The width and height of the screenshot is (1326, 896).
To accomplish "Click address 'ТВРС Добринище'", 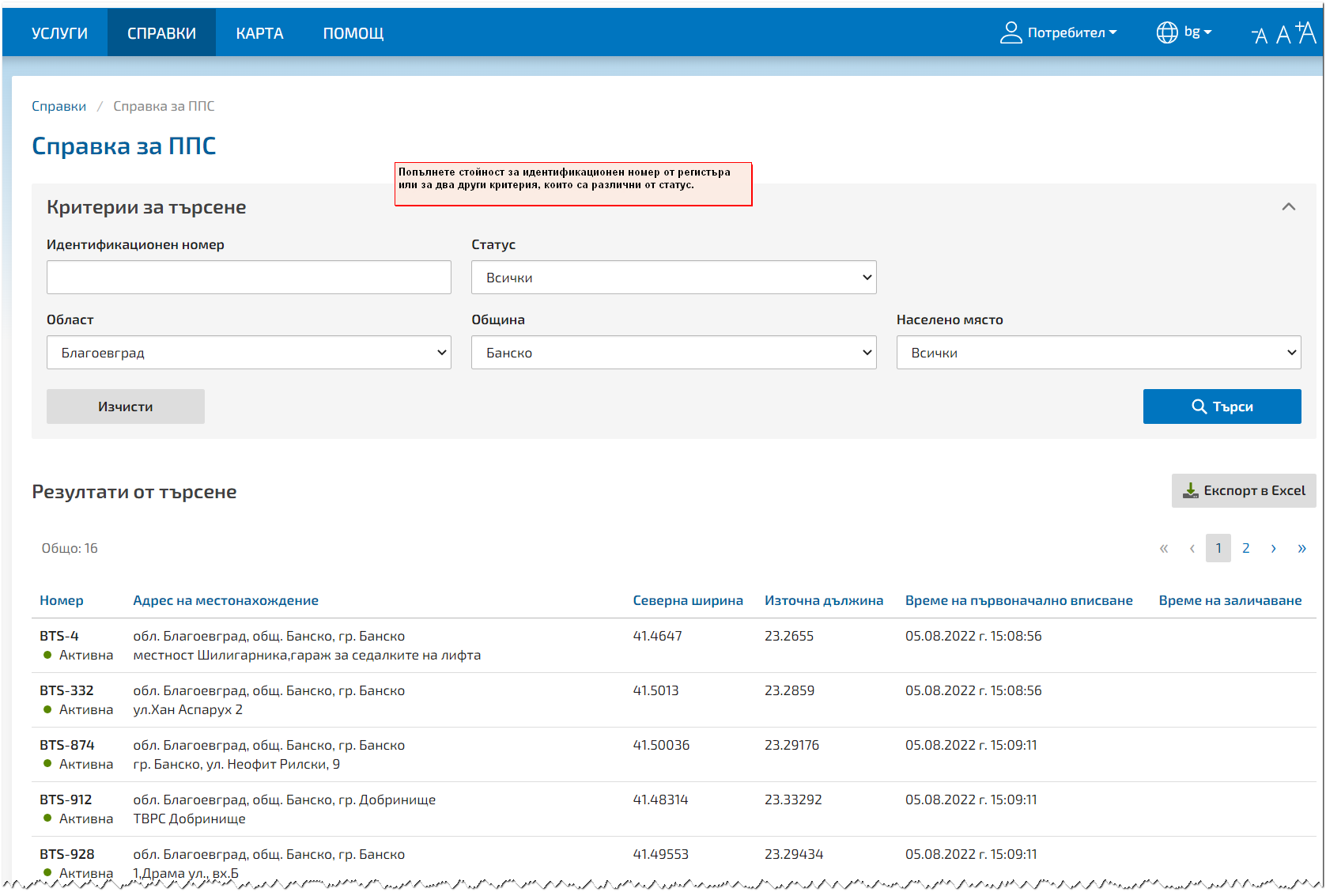I will coord(190,818).
